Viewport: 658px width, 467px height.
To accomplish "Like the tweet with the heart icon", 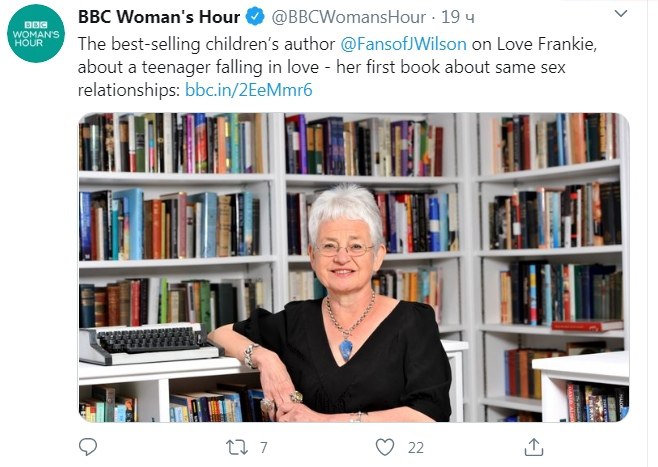I will pos(384,447).
